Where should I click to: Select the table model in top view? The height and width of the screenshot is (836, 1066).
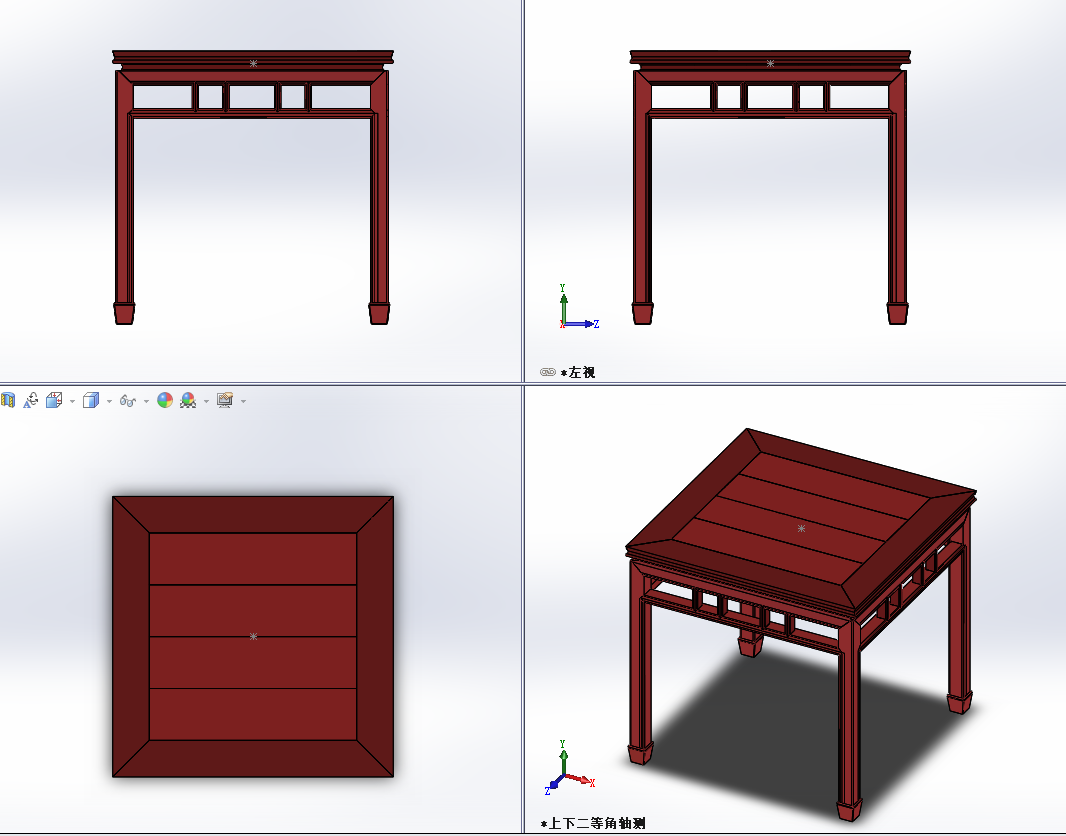pyautogui.click(x=253, y=637)
